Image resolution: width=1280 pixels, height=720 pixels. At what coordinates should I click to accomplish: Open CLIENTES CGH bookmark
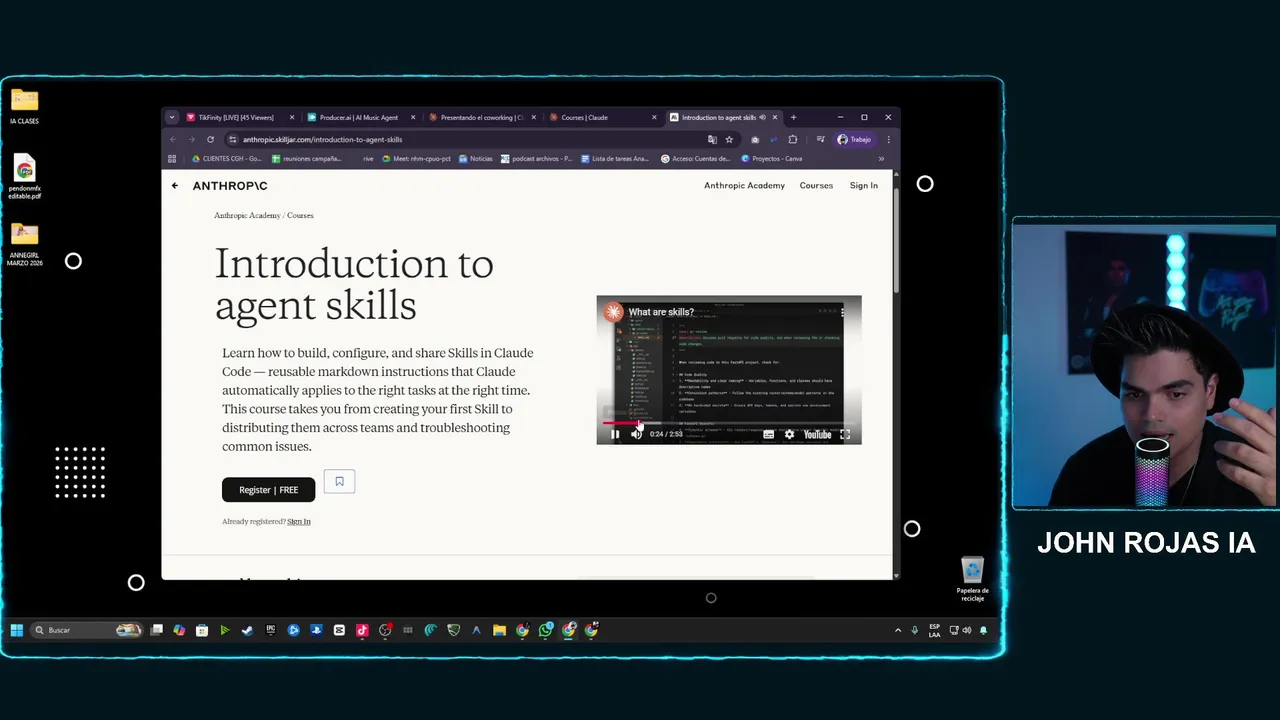[226, 158]
